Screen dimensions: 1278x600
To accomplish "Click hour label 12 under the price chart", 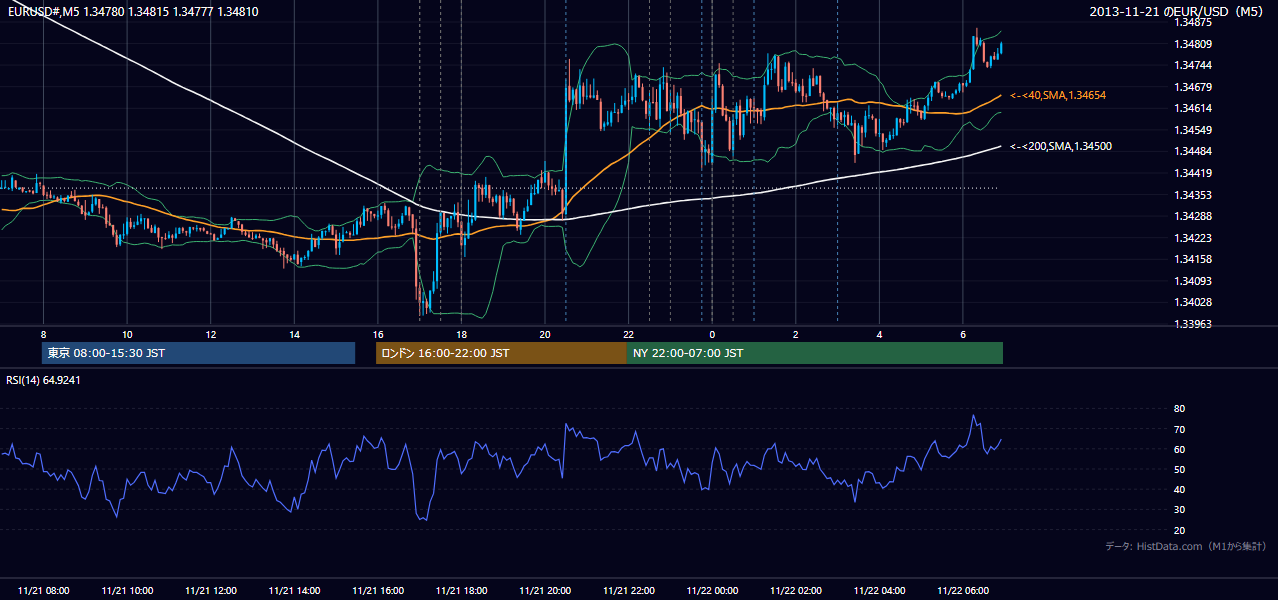I will click(211, 334).
